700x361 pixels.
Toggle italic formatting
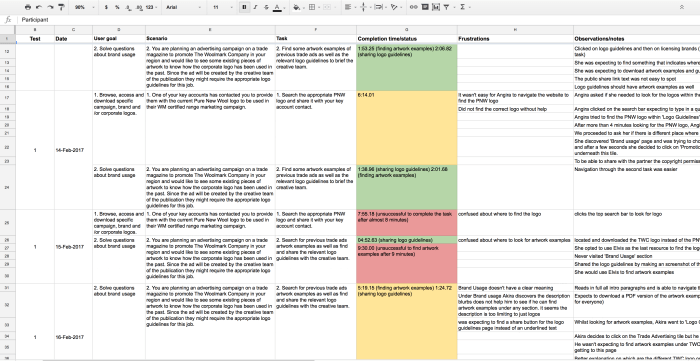(x=255, y=7)
